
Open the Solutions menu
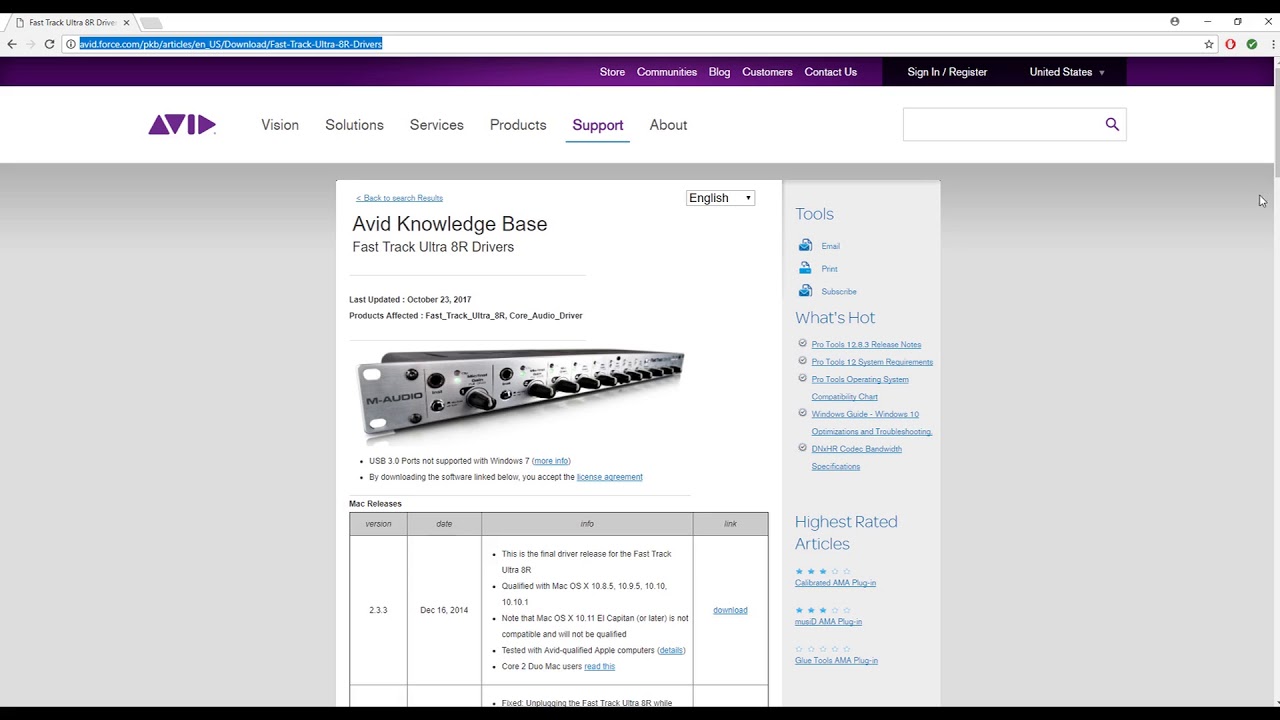(x=354, y=125)
